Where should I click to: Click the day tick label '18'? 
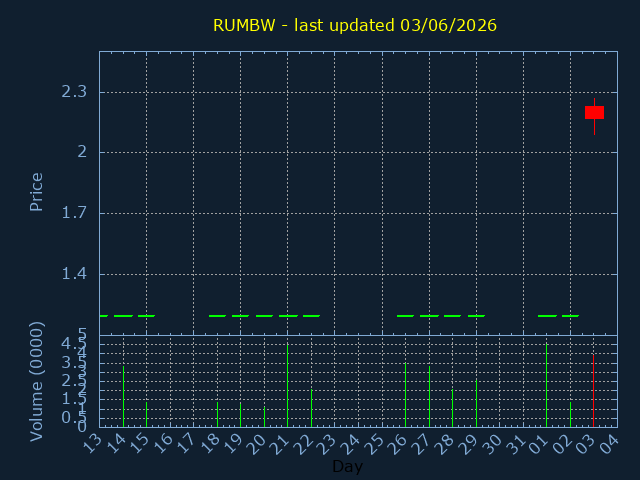[x=210, y=443]
